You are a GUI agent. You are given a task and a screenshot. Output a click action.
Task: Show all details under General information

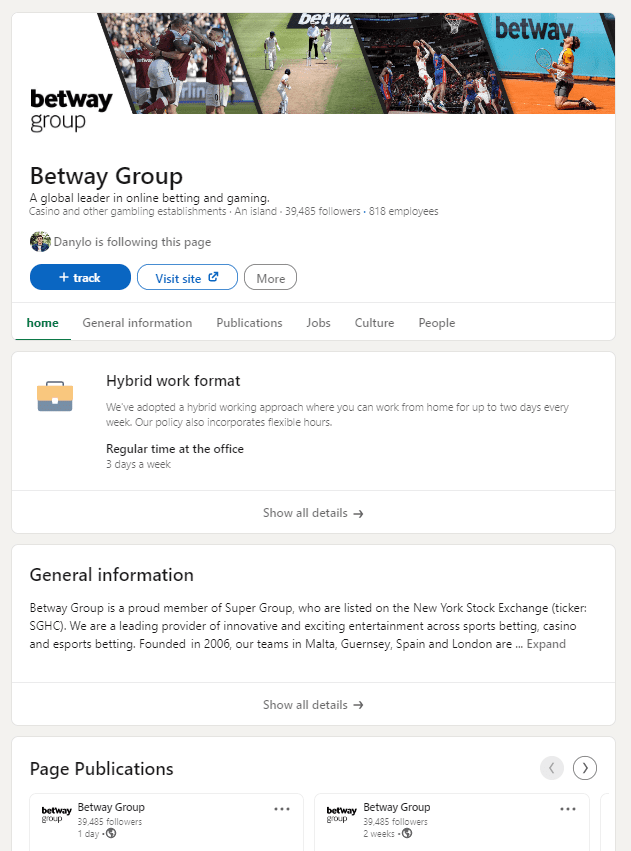[313, 705]
